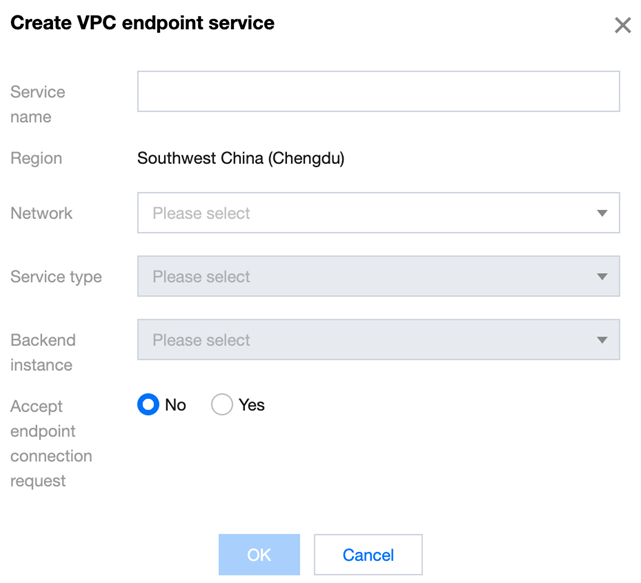
Task: Click the Accept endpoint connection request label
Action: (x=51, y=443)
